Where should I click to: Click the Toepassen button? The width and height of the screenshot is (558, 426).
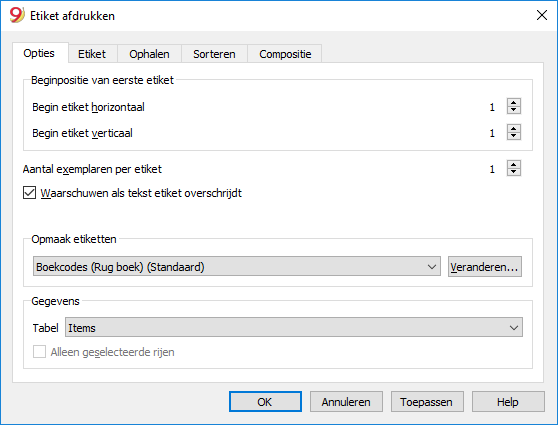click(427, 402)
